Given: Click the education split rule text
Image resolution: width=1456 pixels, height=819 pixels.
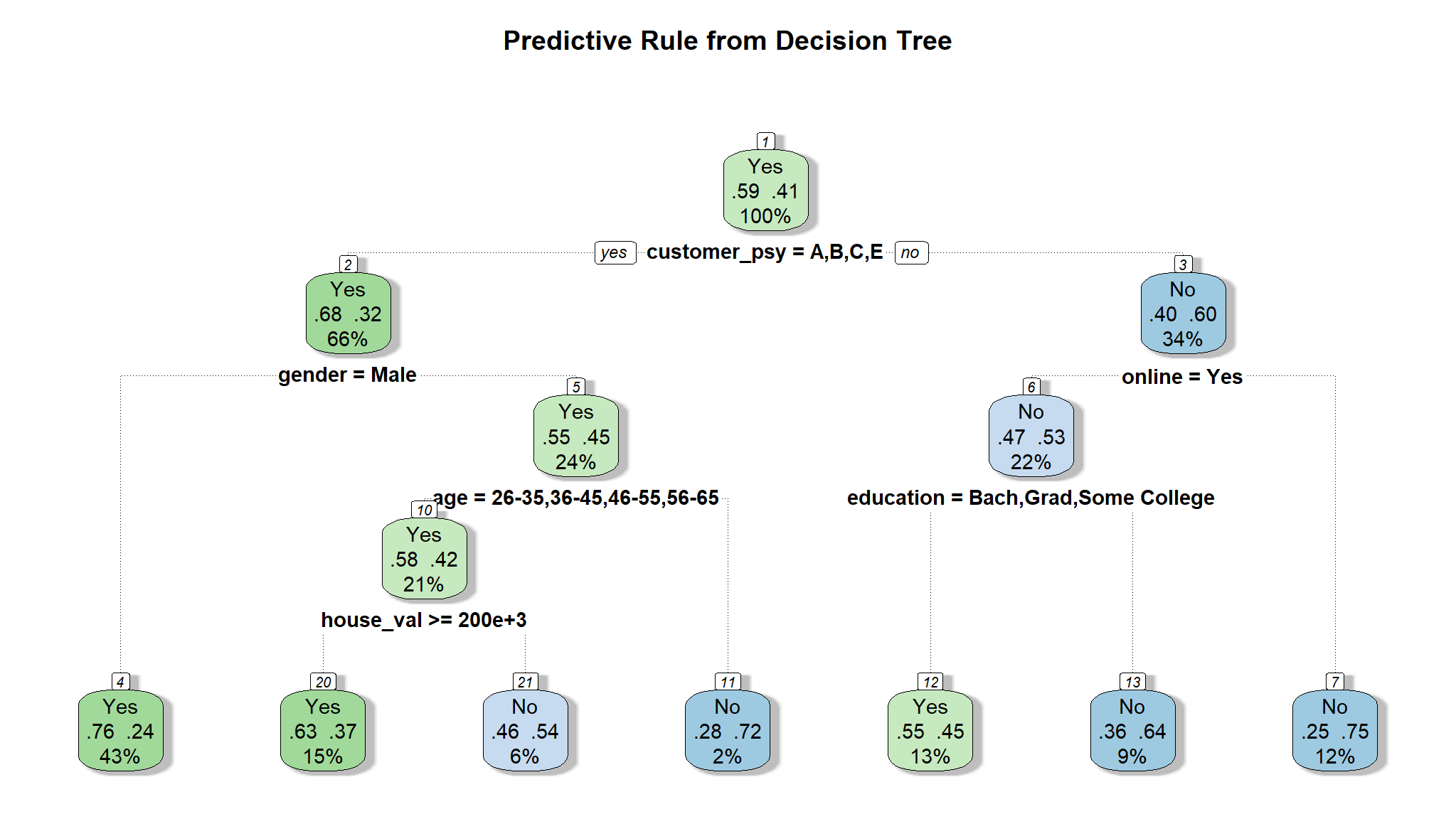Looking at the screenshot, I should (x=1031, y=498).
